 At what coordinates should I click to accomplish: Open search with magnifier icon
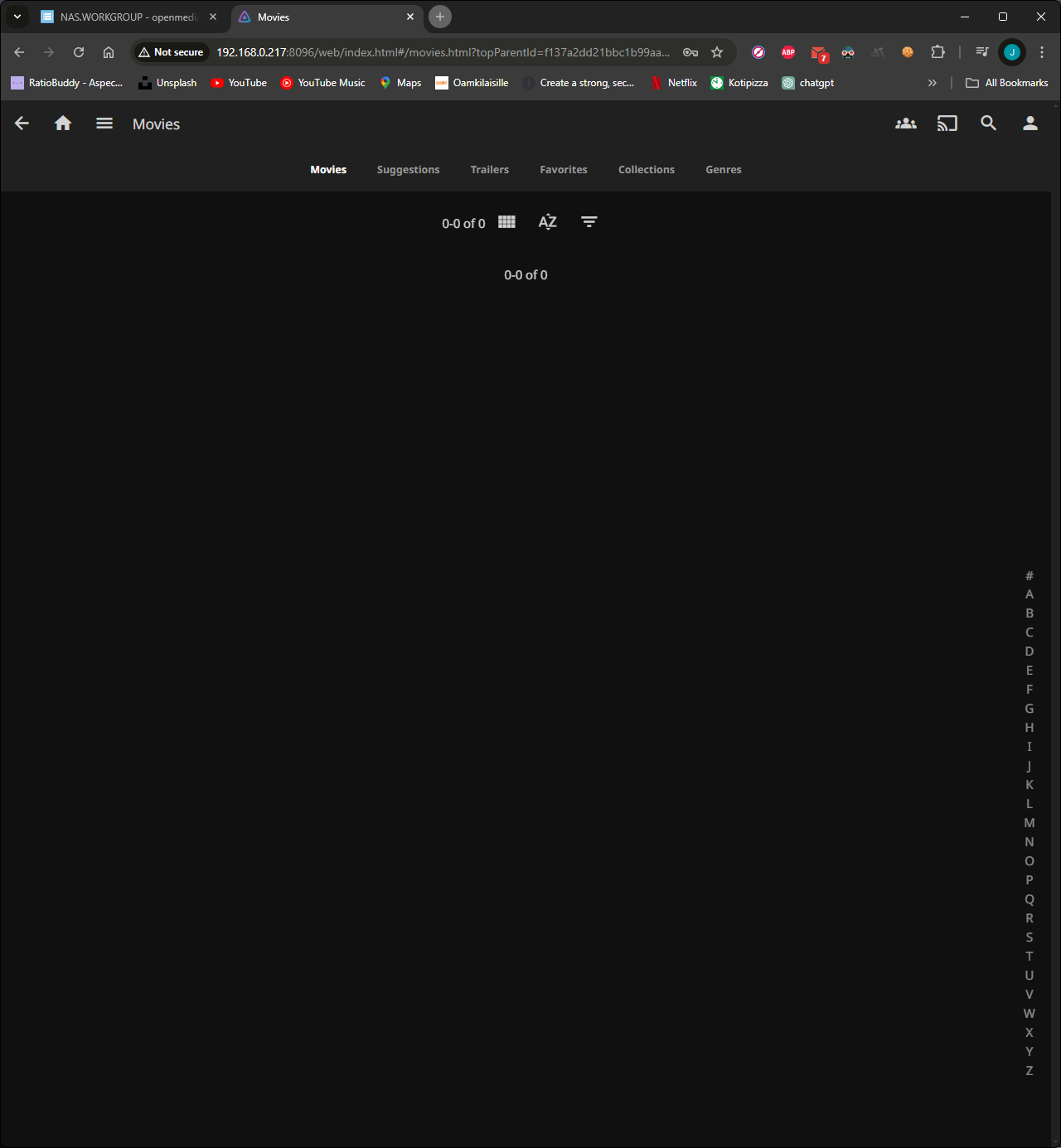pyautogui.click(x=989, y=124)
